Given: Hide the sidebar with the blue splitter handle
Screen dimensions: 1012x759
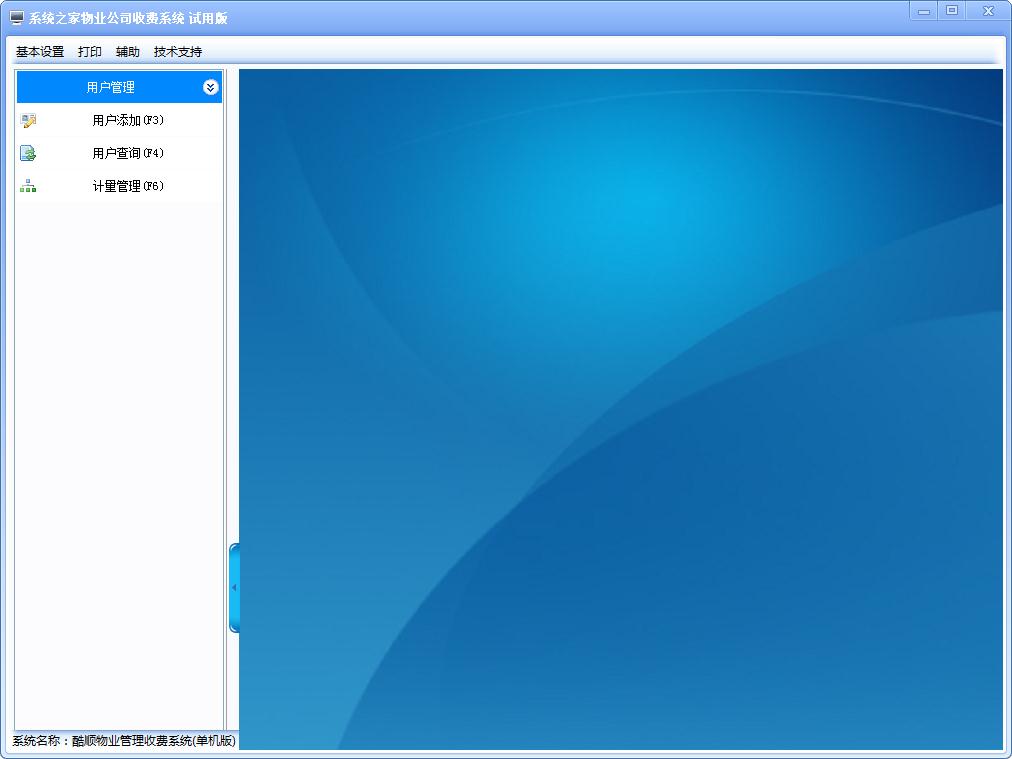Looking at the screenshot, I should (x=234, y=587).
